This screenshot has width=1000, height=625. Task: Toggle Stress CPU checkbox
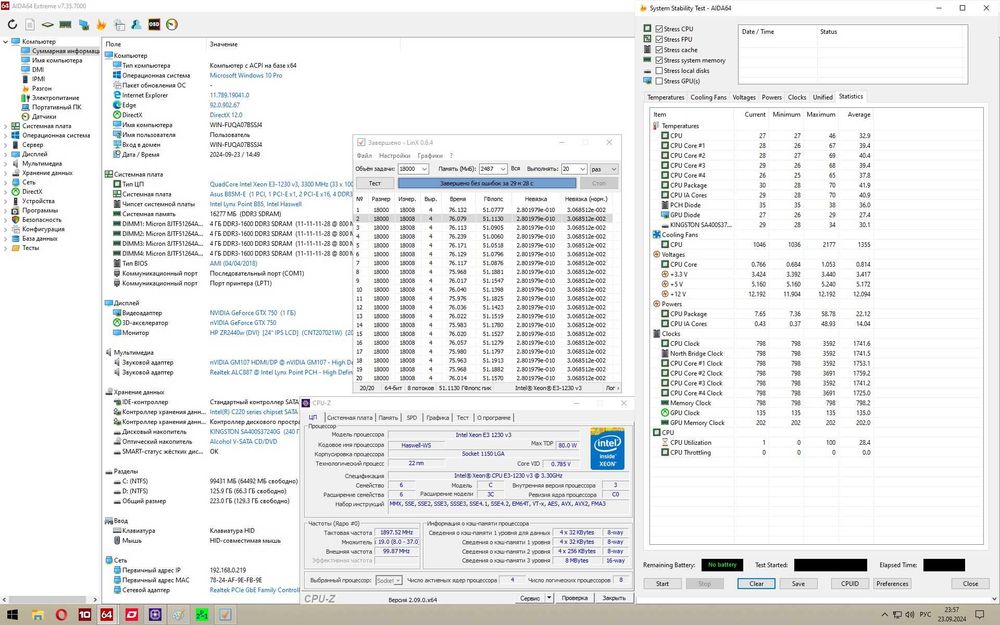point(659,29)
